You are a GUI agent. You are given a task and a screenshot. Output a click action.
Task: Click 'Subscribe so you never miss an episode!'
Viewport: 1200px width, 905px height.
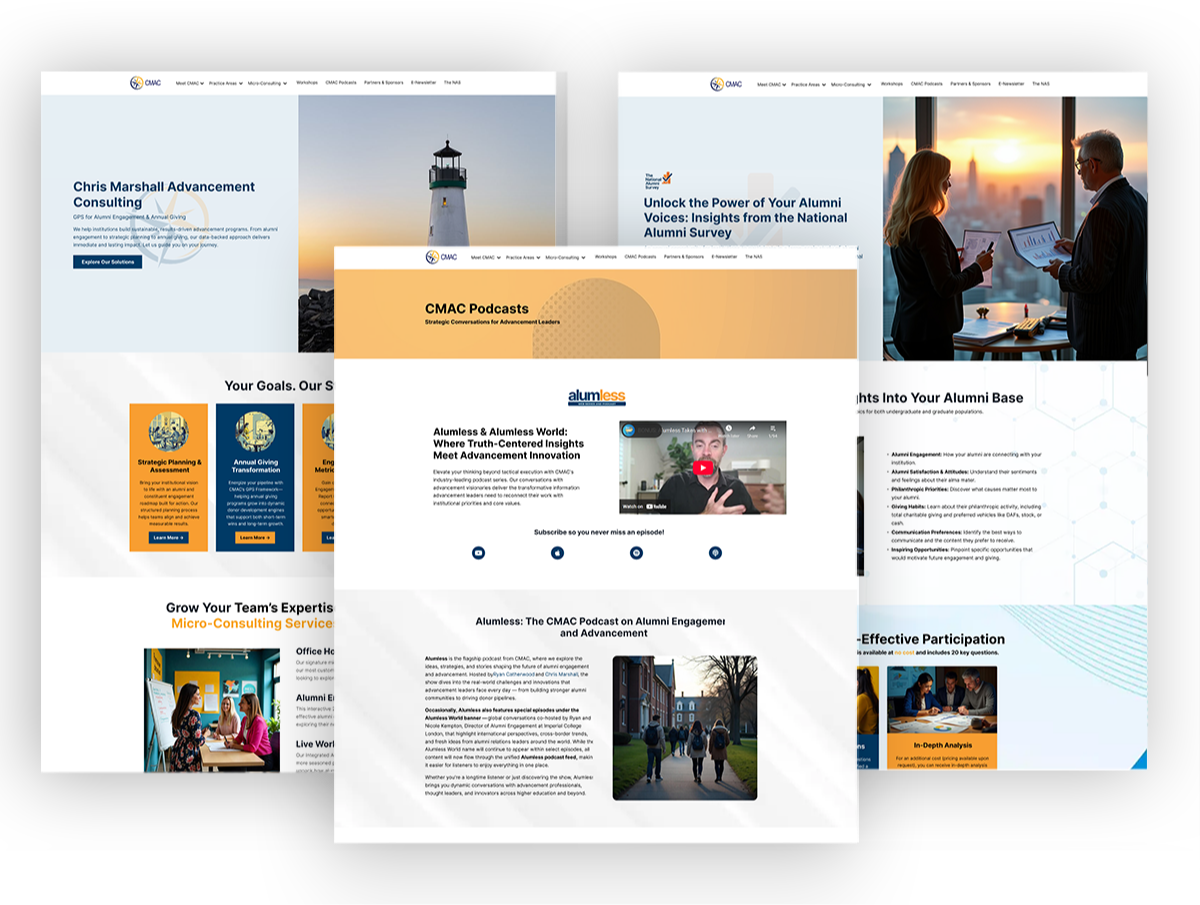599,532
